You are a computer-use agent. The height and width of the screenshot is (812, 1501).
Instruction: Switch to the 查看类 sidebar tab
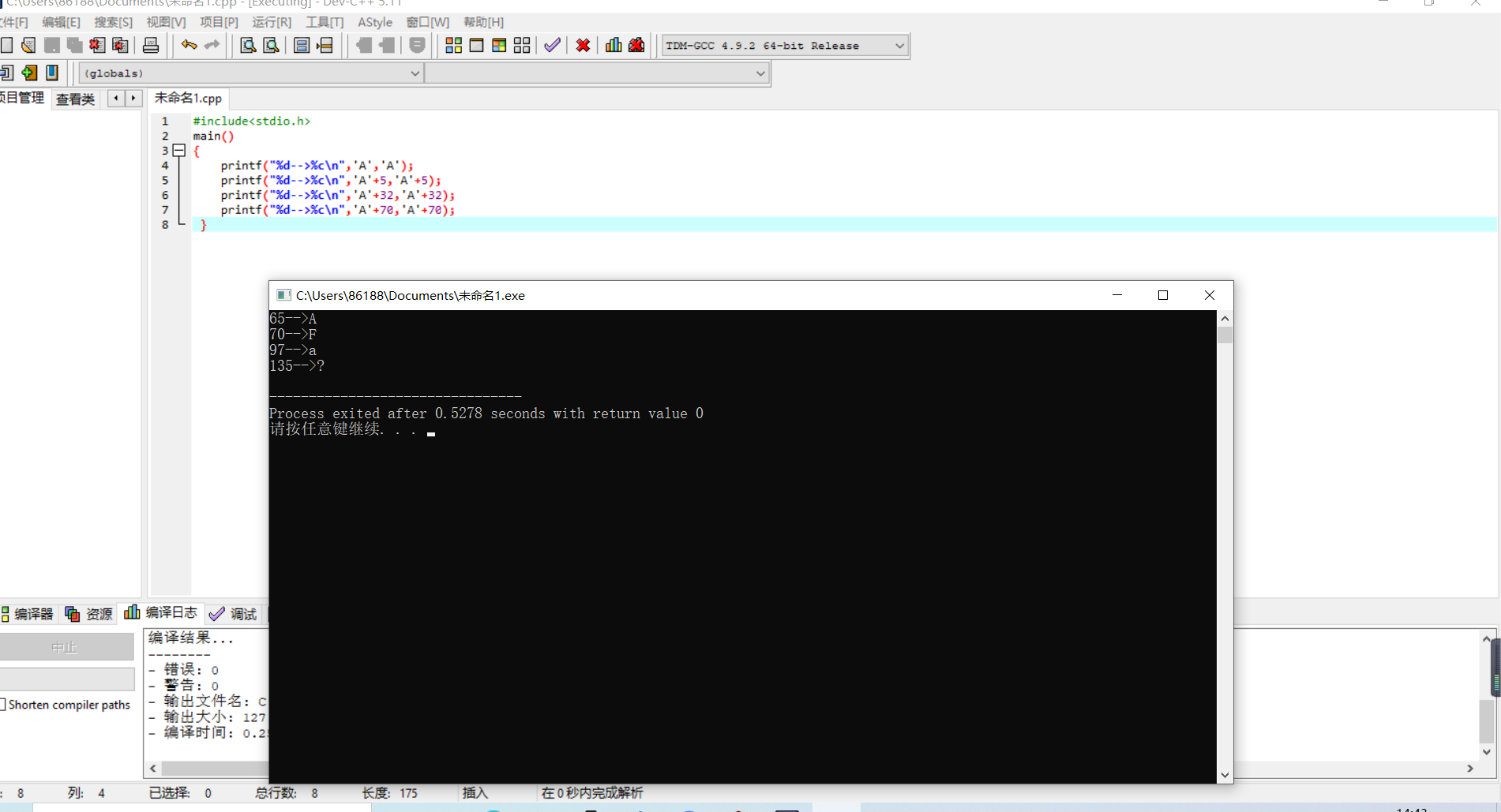coord(76,99)
